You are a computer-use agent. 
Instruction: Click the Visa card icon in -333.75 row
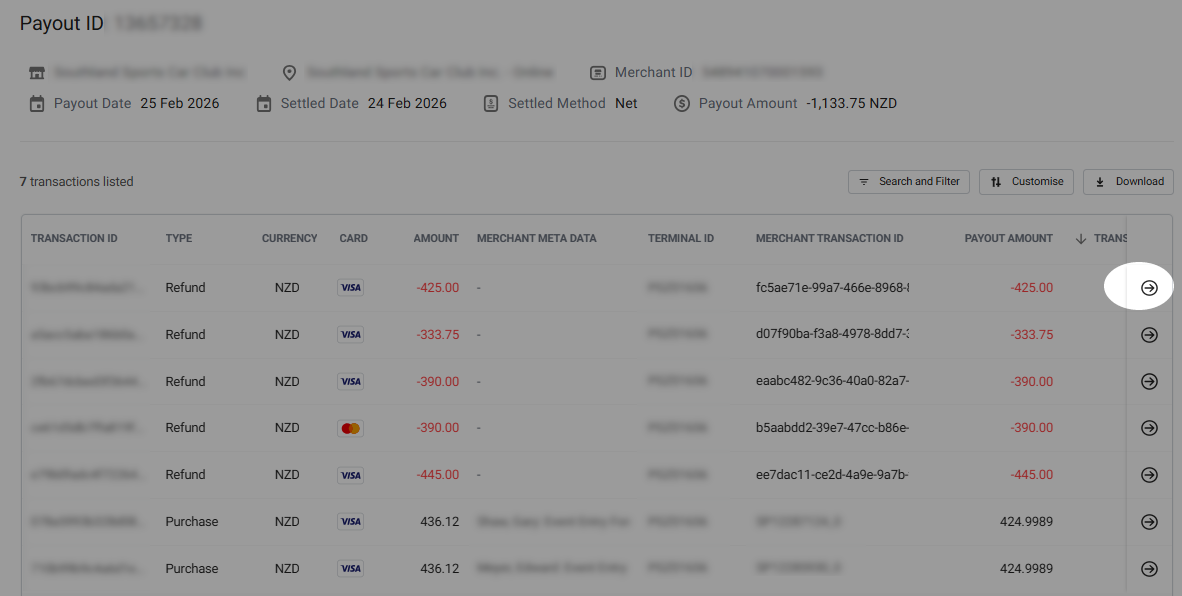click(351, 335)
